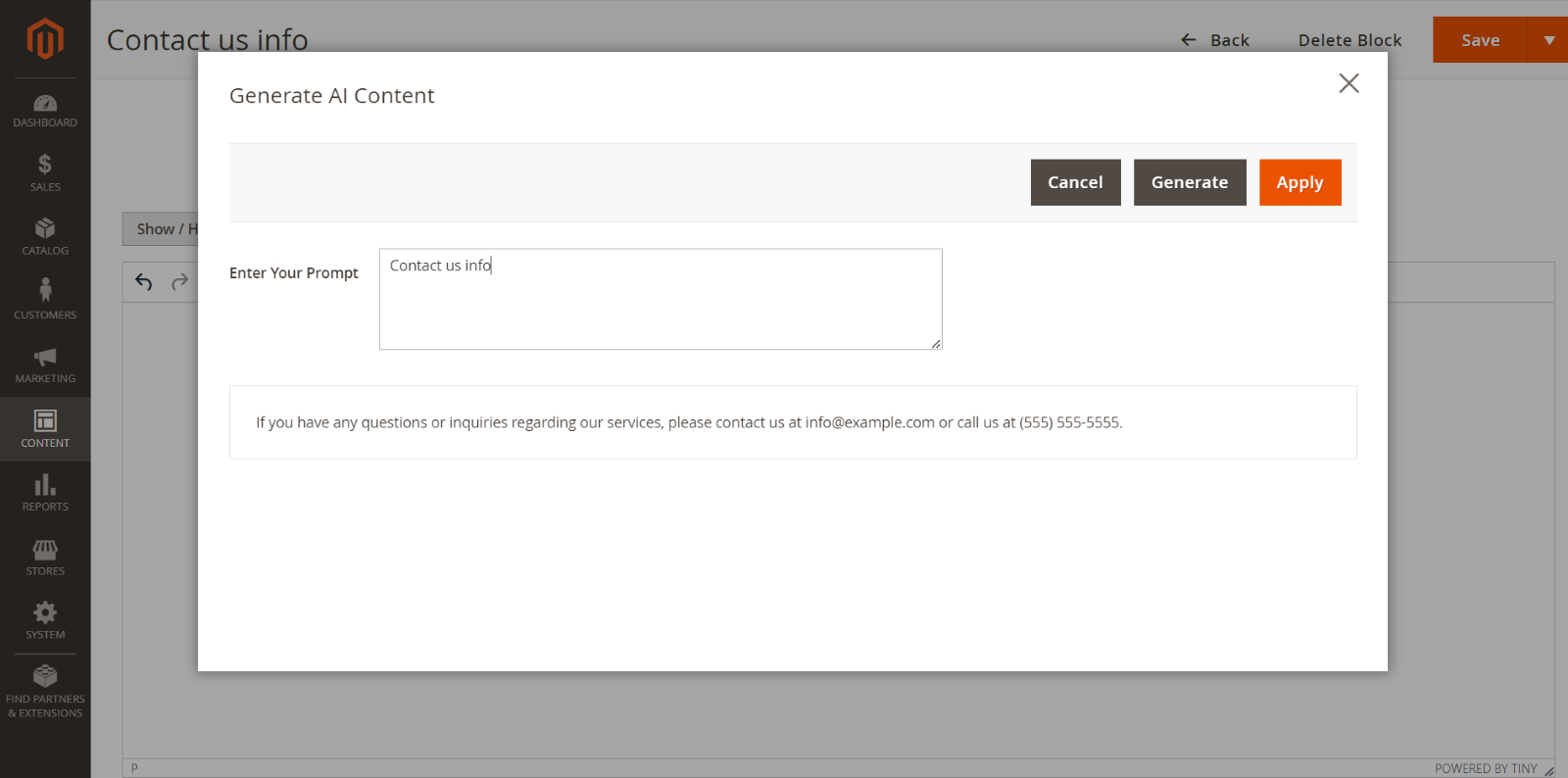The height and width of the screenshot is (778, 1568).
Task: Open the Dashboard section in sidebar
Action: click(x=45, y=111)
